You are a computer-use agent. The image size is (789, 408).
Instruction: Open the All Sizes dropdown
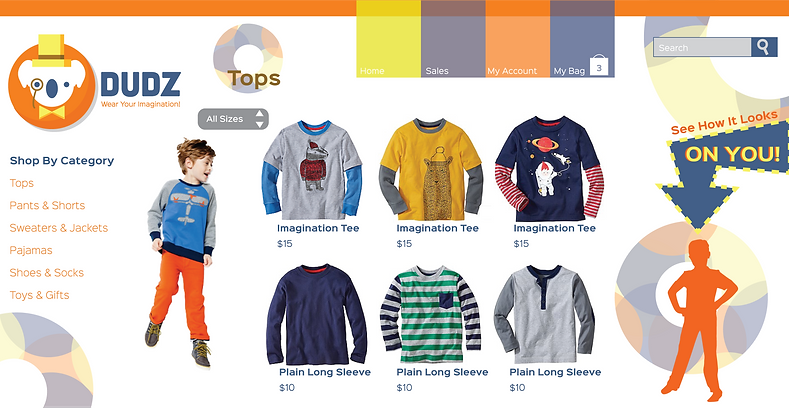tap(233, 119)
